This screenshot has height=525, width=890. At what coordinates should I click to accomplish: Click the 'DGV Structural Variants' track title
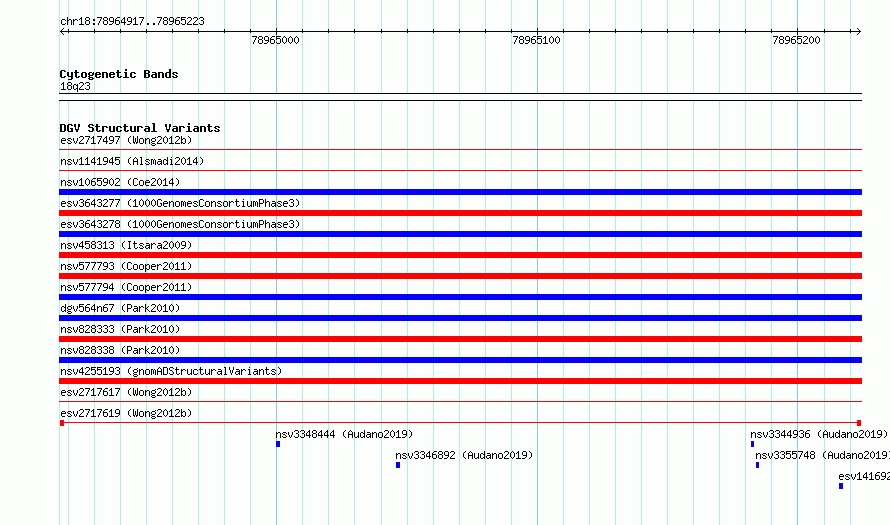(140, 128)
